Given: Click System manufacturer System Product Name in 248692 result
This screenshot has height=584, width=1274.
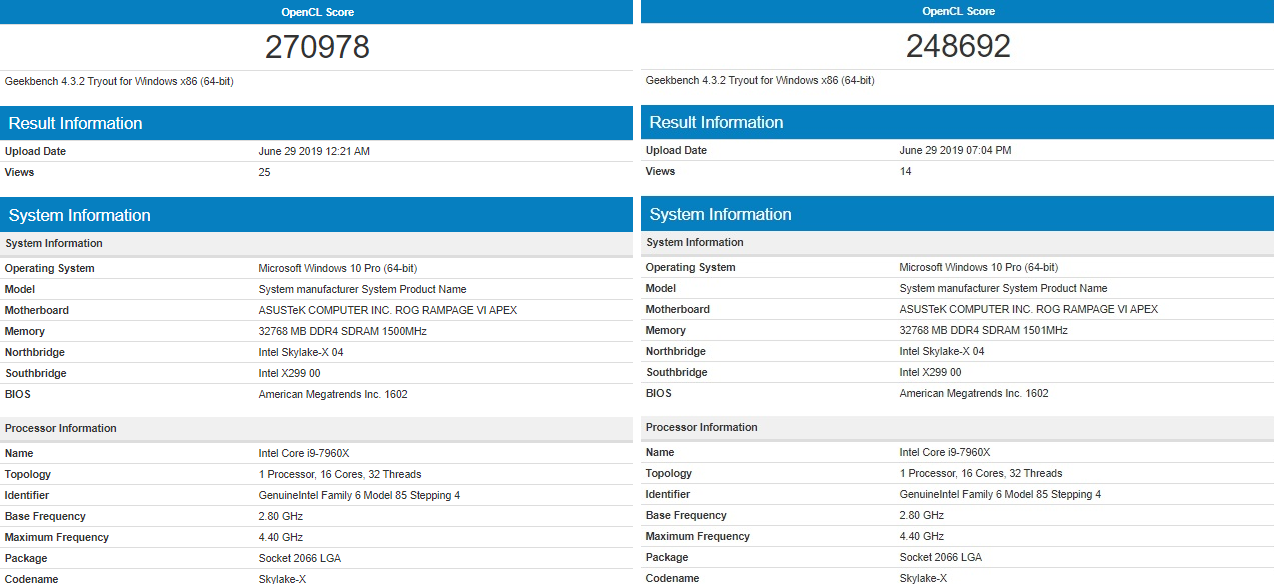Looking at the screenshot, I should [1003, 288].
